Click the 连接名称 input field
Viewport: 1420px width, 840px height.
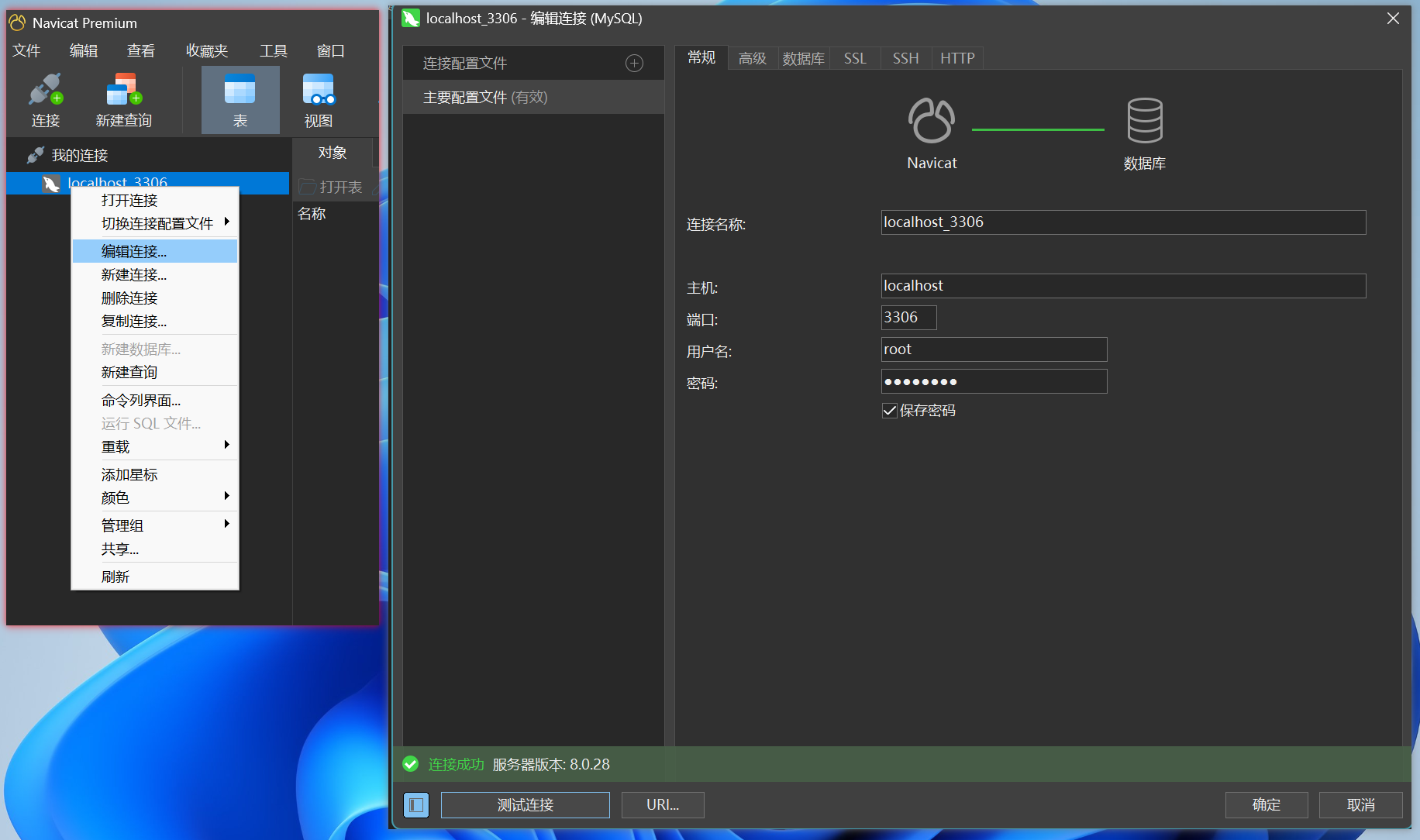coord(1123,222)
